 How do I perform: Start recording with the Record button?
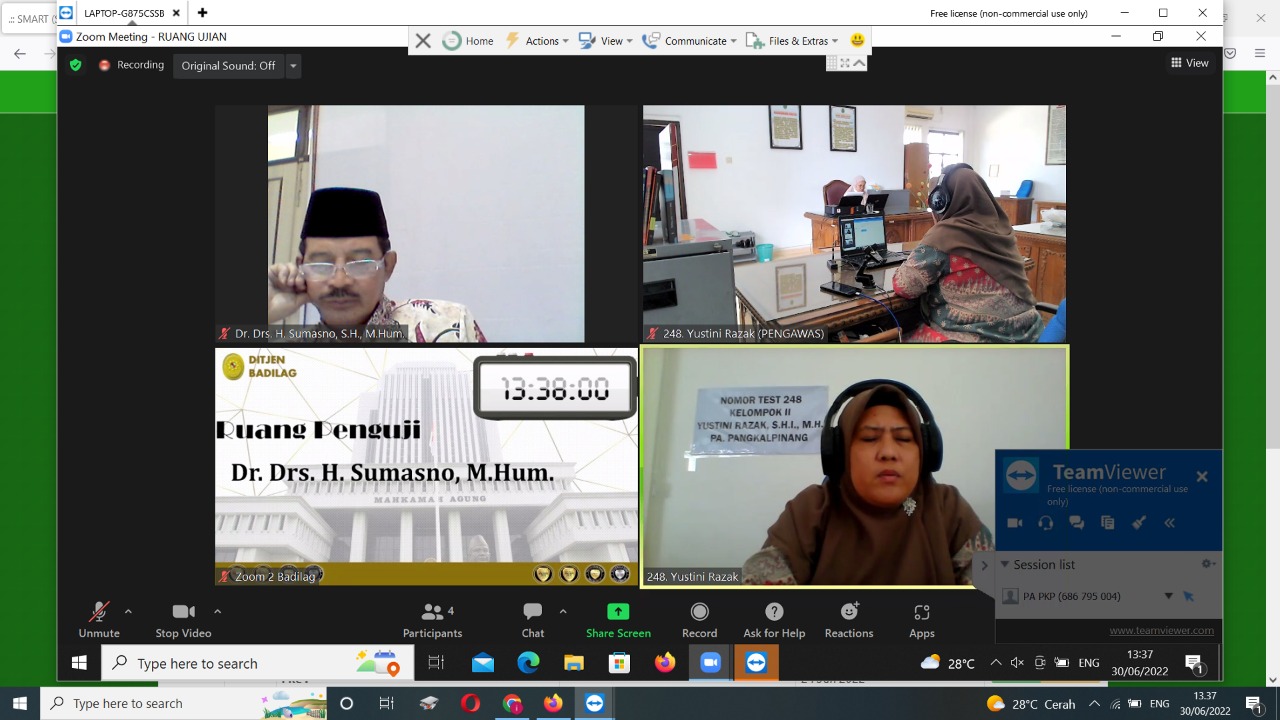(699, 620)
